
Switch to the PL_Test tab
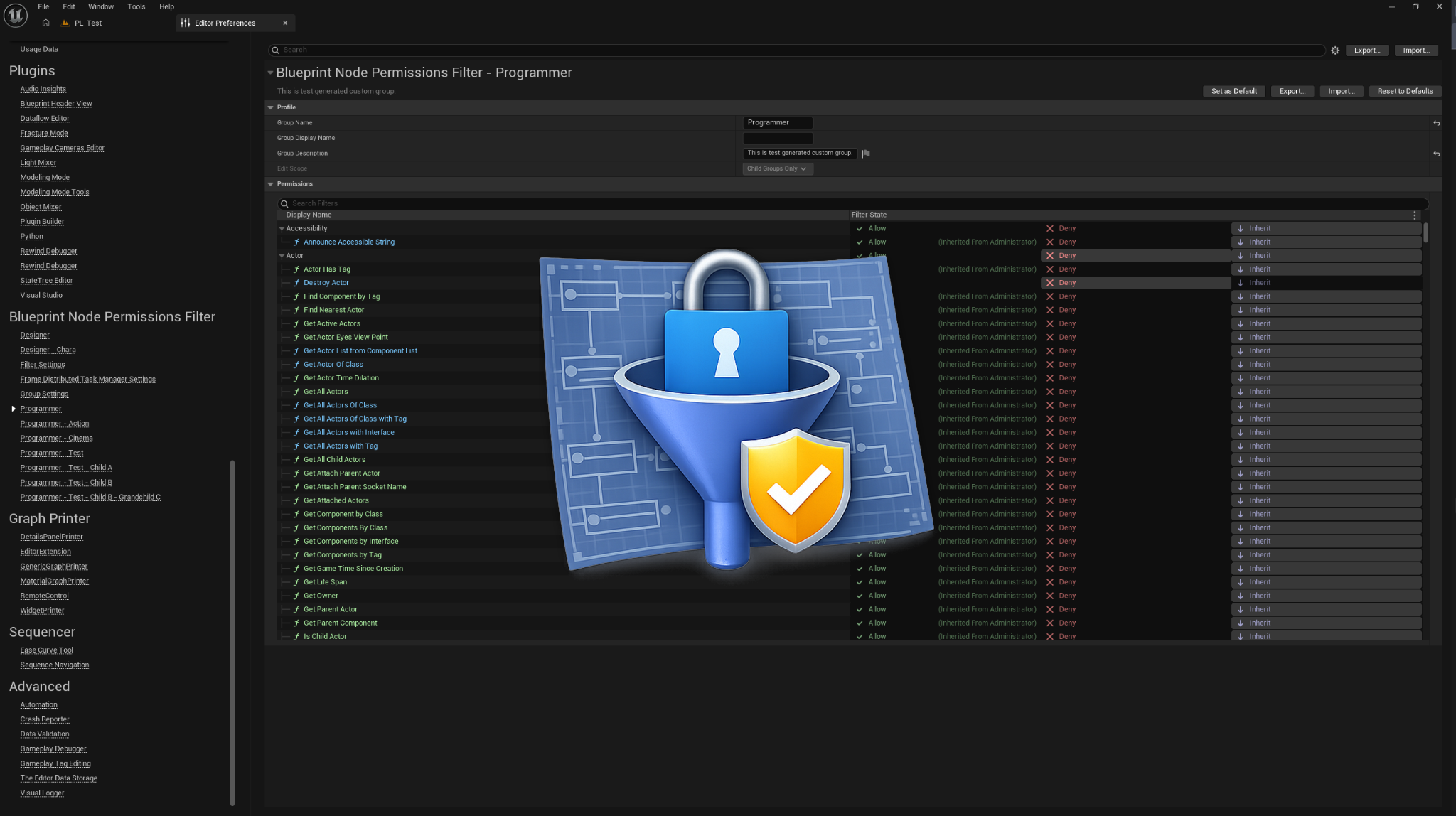point(87,23)
